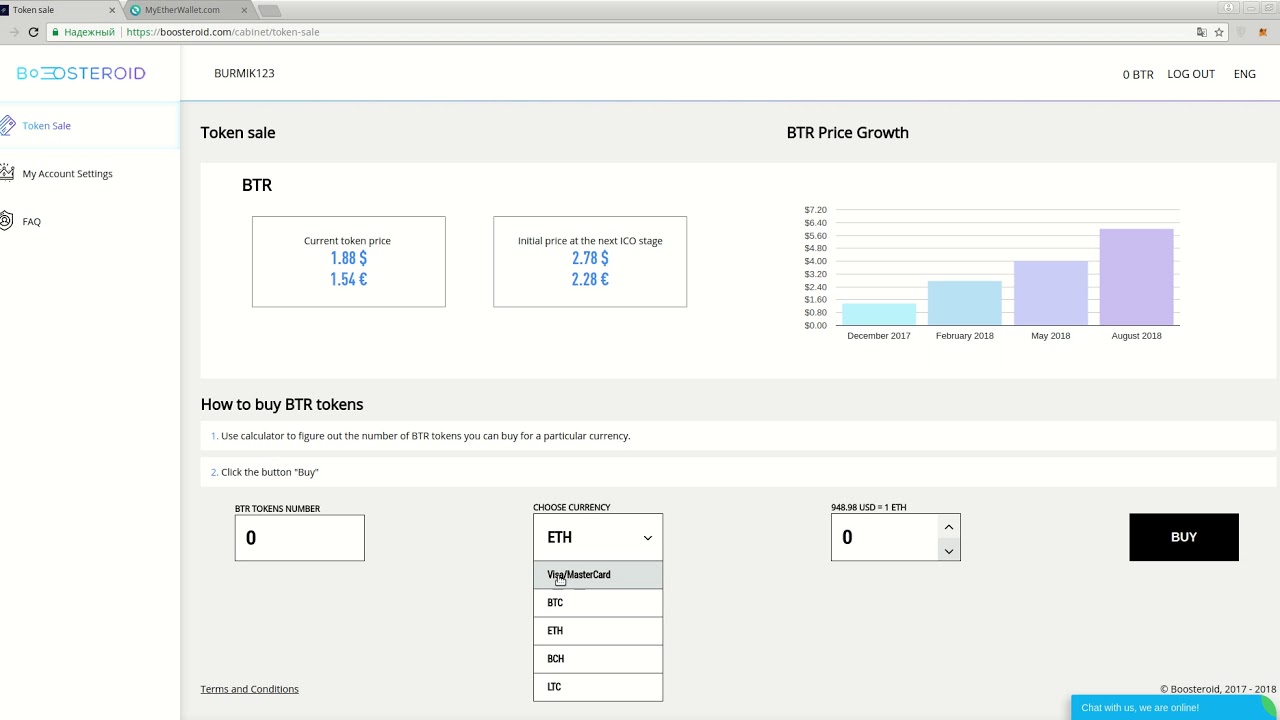Click the Boosteroid logo

(81, 73)
